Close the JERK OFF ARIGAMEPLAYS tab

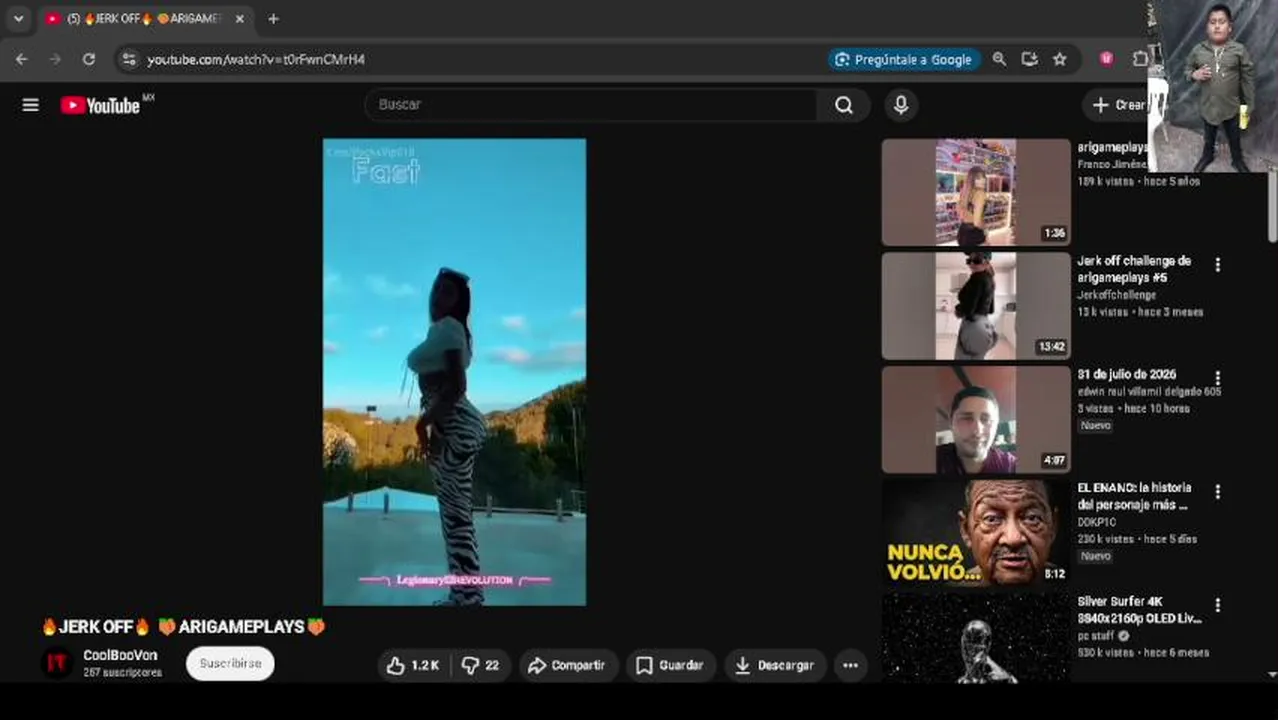click(x=239, y=19)
